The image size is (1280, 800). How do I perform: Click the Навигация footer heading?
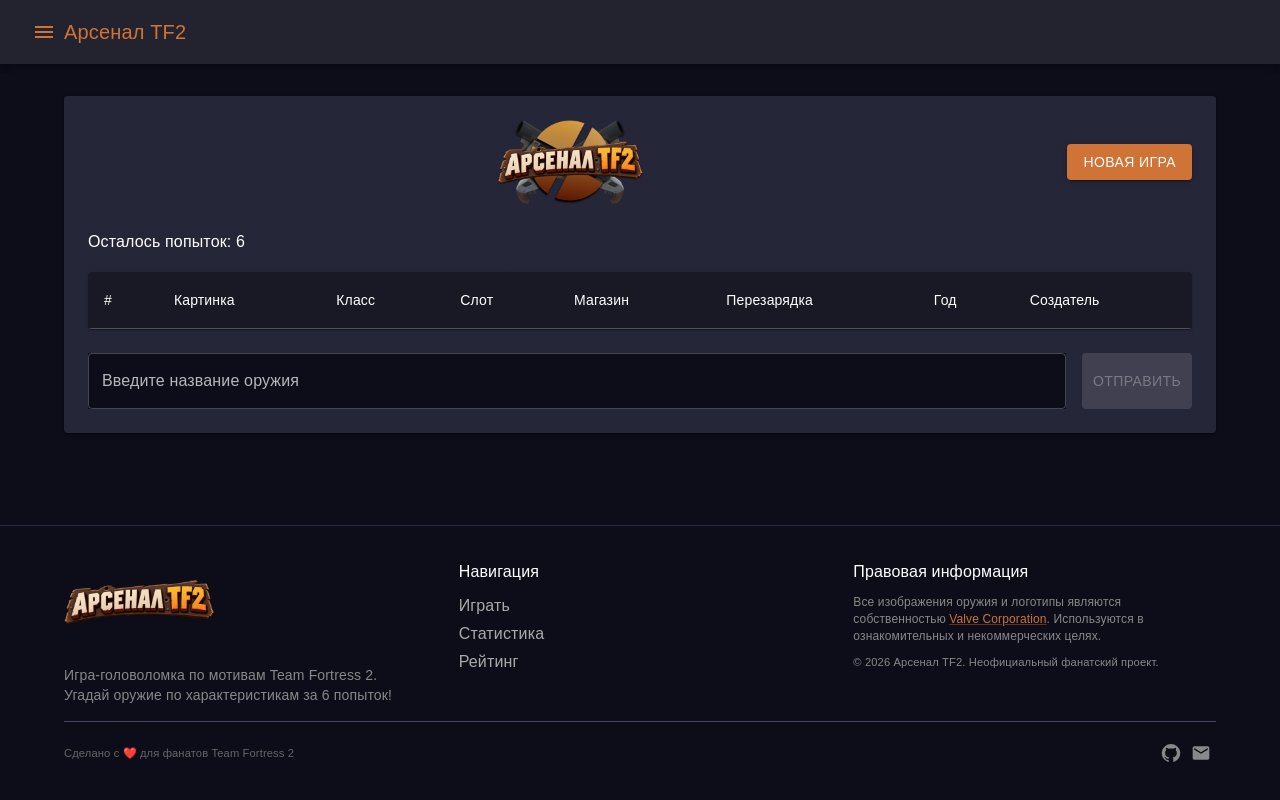[499, 571]
